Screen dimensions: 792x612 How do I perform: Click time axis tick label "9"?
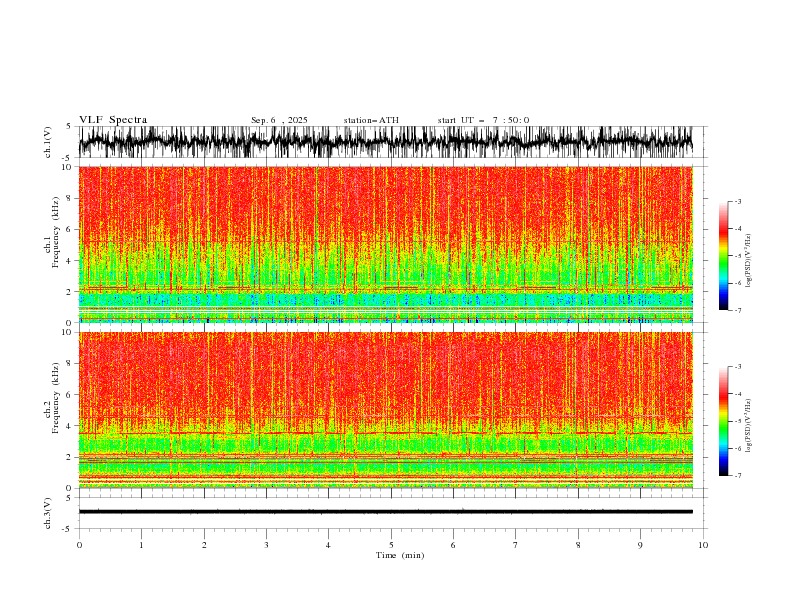pos(640,545)
